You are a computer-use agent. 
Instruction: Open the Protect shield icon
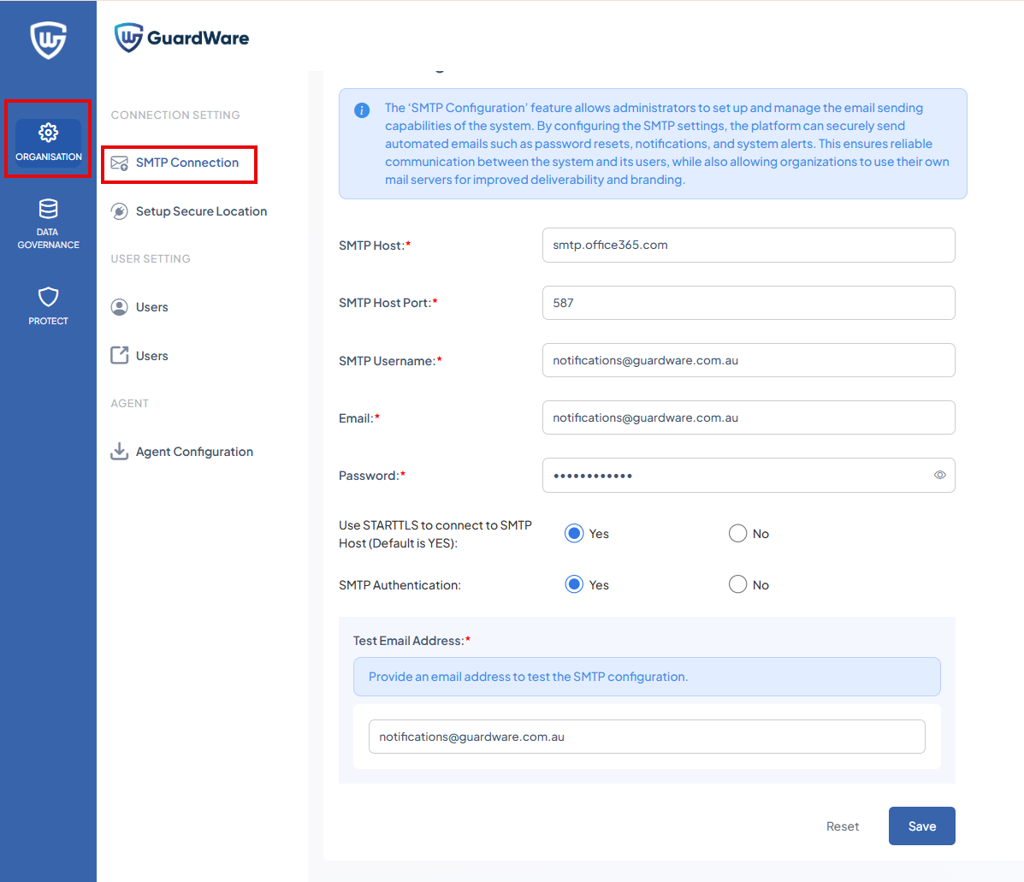coord(48,297)
